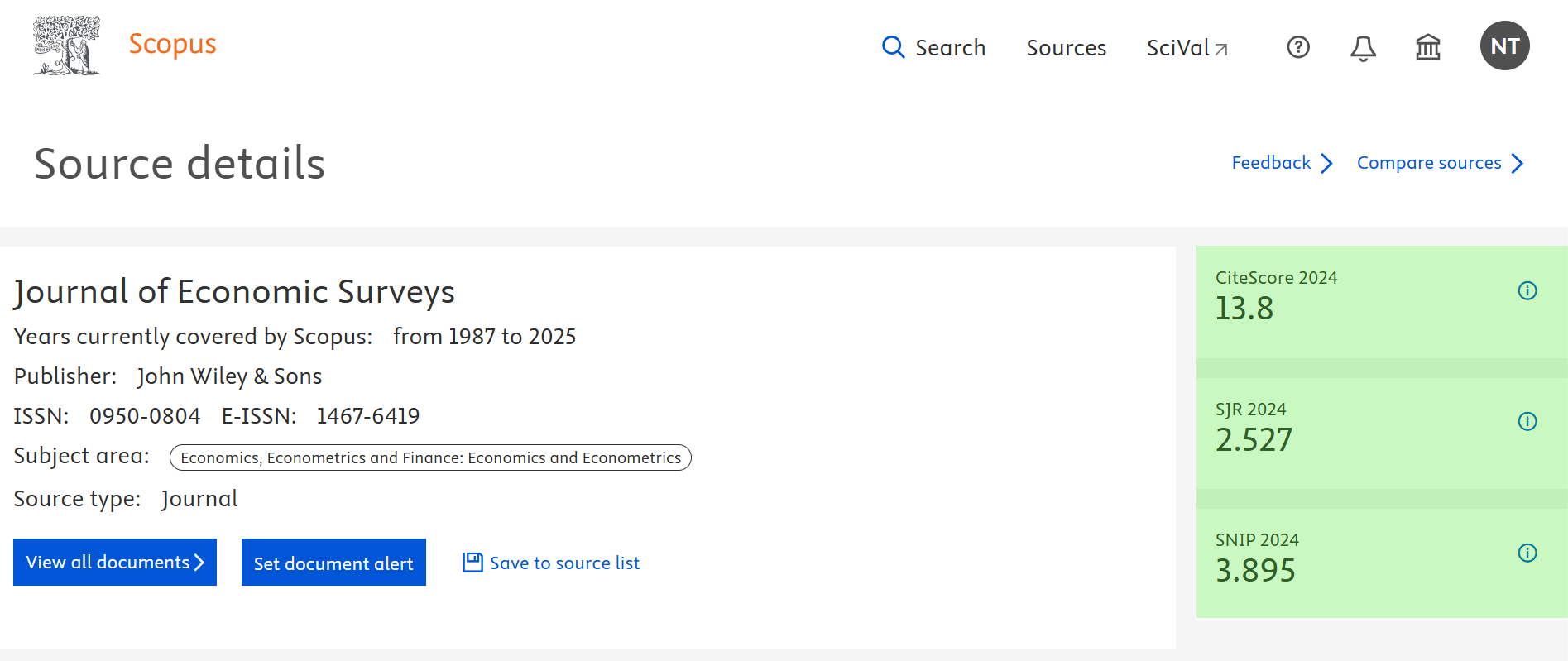This screenshot has width=1568, height=661.
Task: Click the Scopus tree logo image
Action: 66,46
